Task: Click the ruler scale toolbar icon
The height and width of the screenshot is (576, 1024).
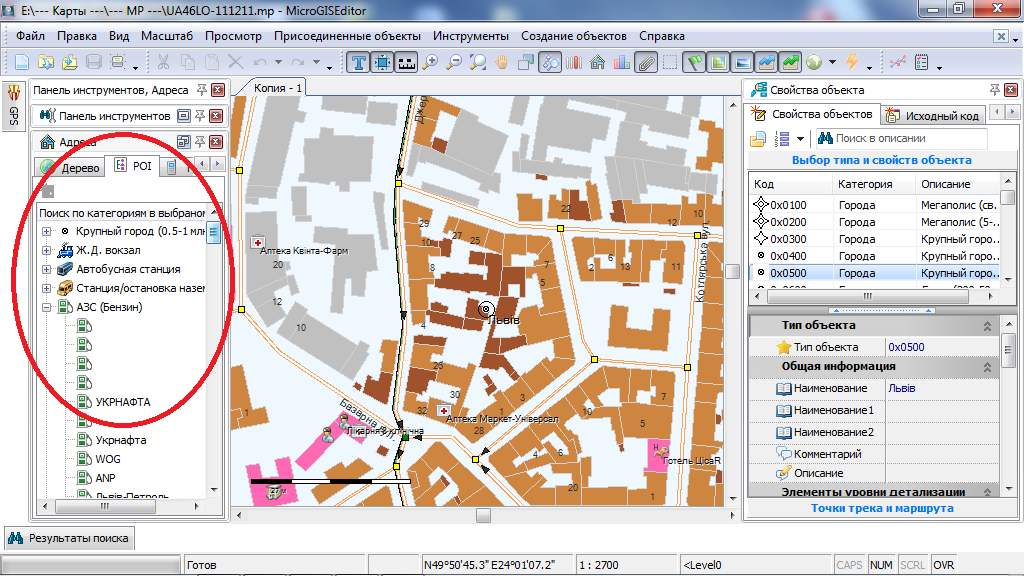Action: [x=407, y=62]
